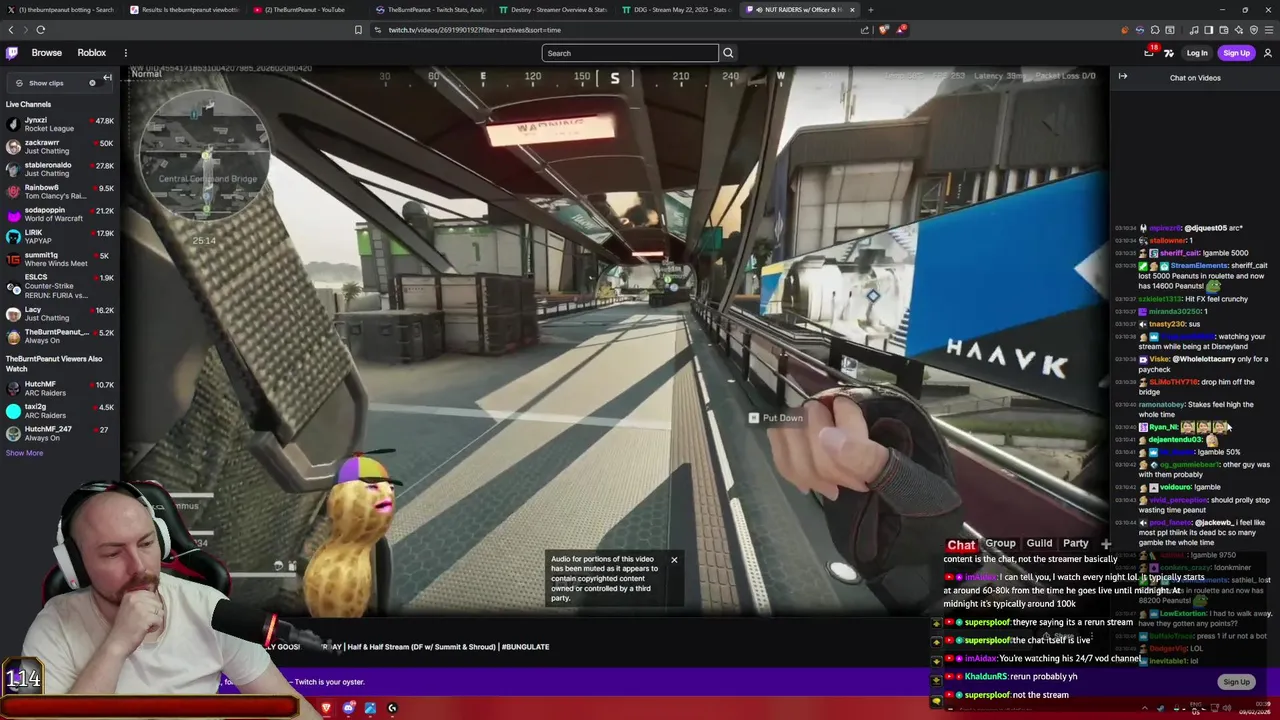Switch to TheBurntPeanut Twitch Stats tab

pyautogui.click(x=430, y=10)
